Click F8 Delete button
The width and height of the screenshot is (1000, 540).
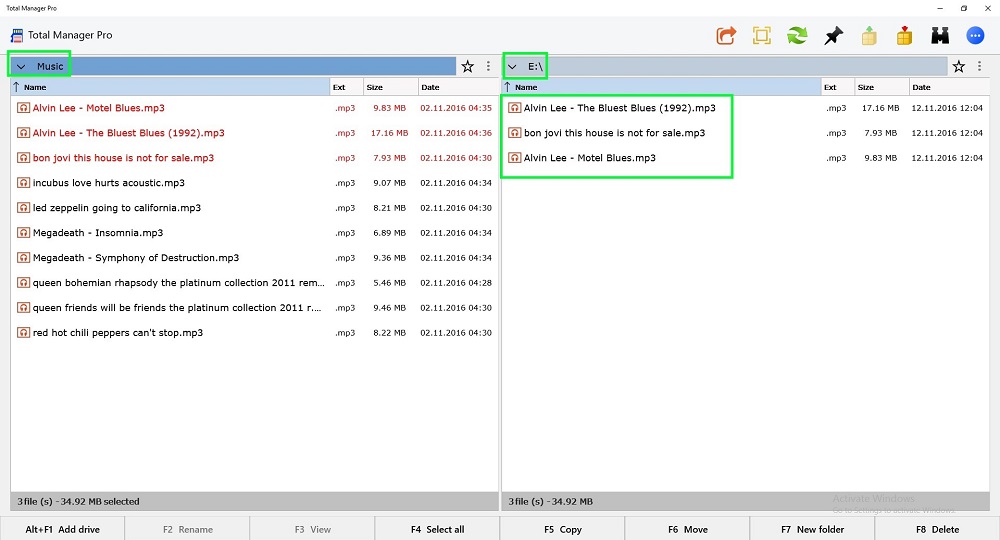938,529
